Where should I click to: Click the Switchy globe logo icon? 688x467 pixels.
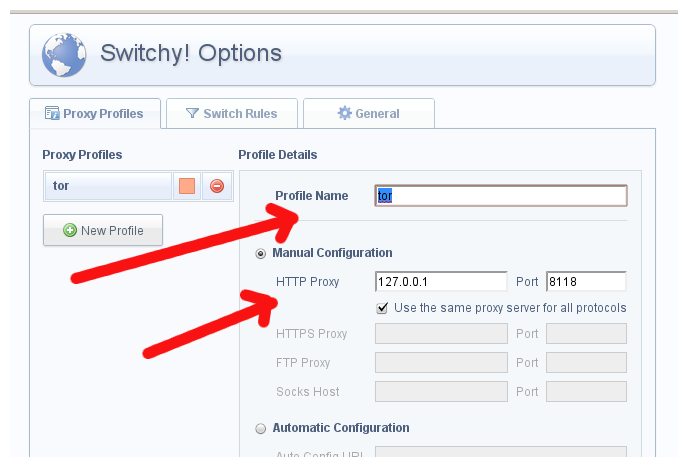(64, 55)
